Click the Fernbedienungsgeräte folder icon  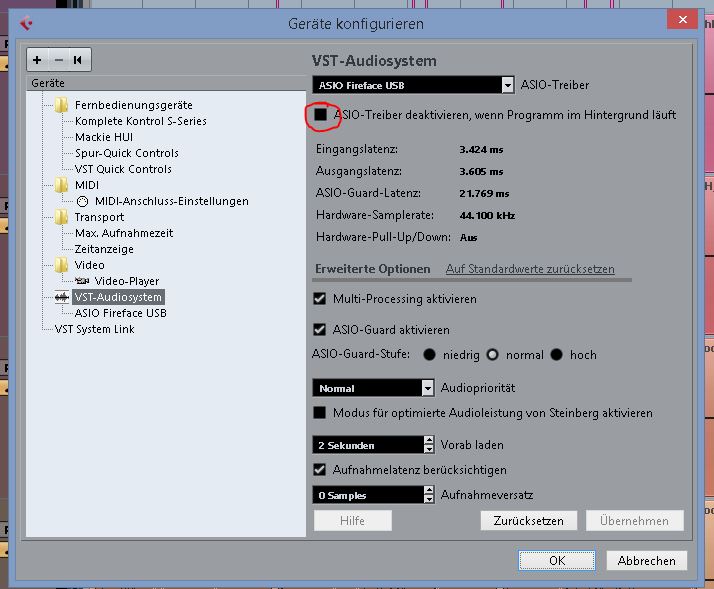pos(61,105)
